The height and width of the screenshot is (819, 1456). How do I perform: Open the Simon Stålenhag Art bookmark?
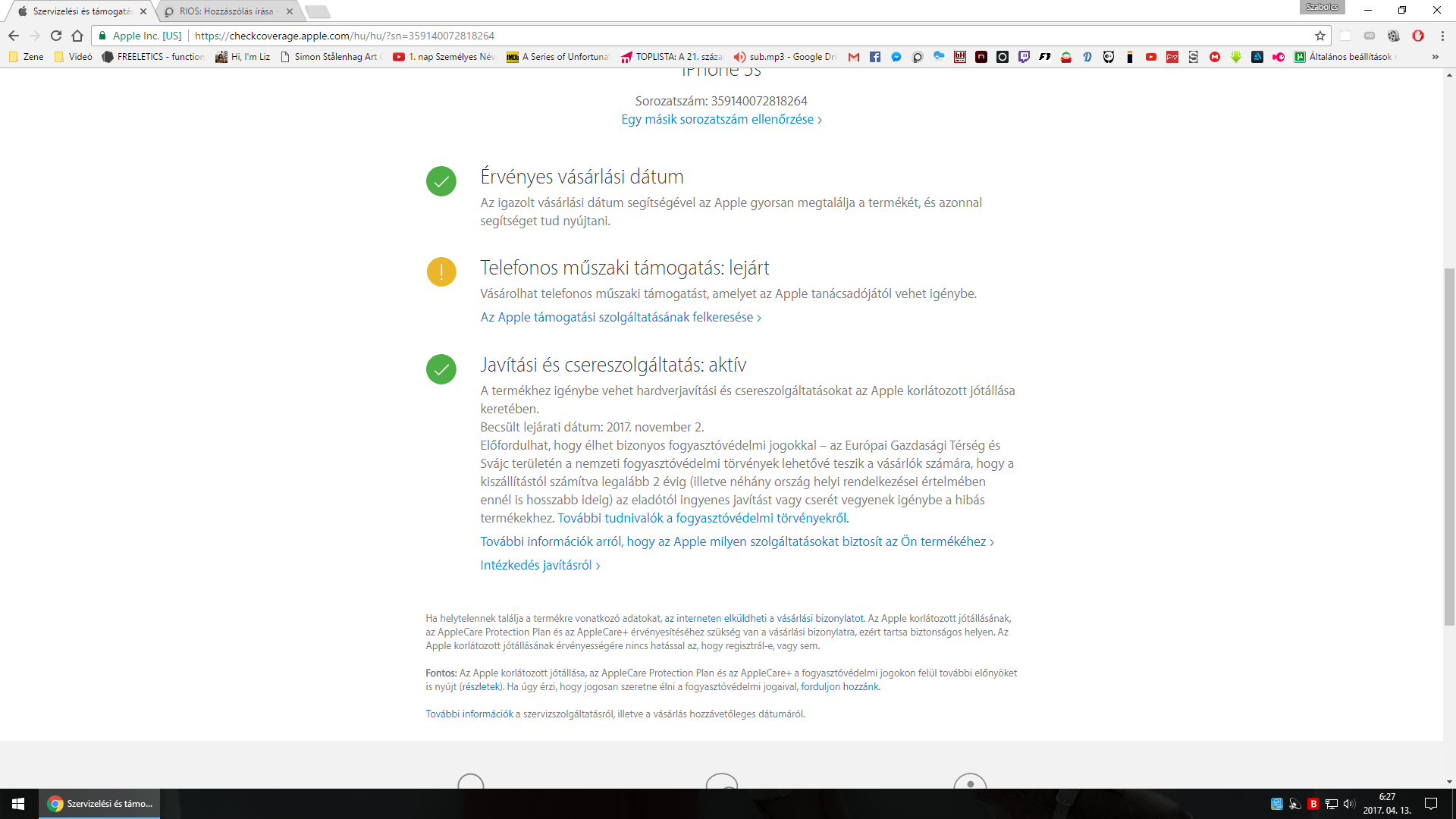[x=330, y=57]
